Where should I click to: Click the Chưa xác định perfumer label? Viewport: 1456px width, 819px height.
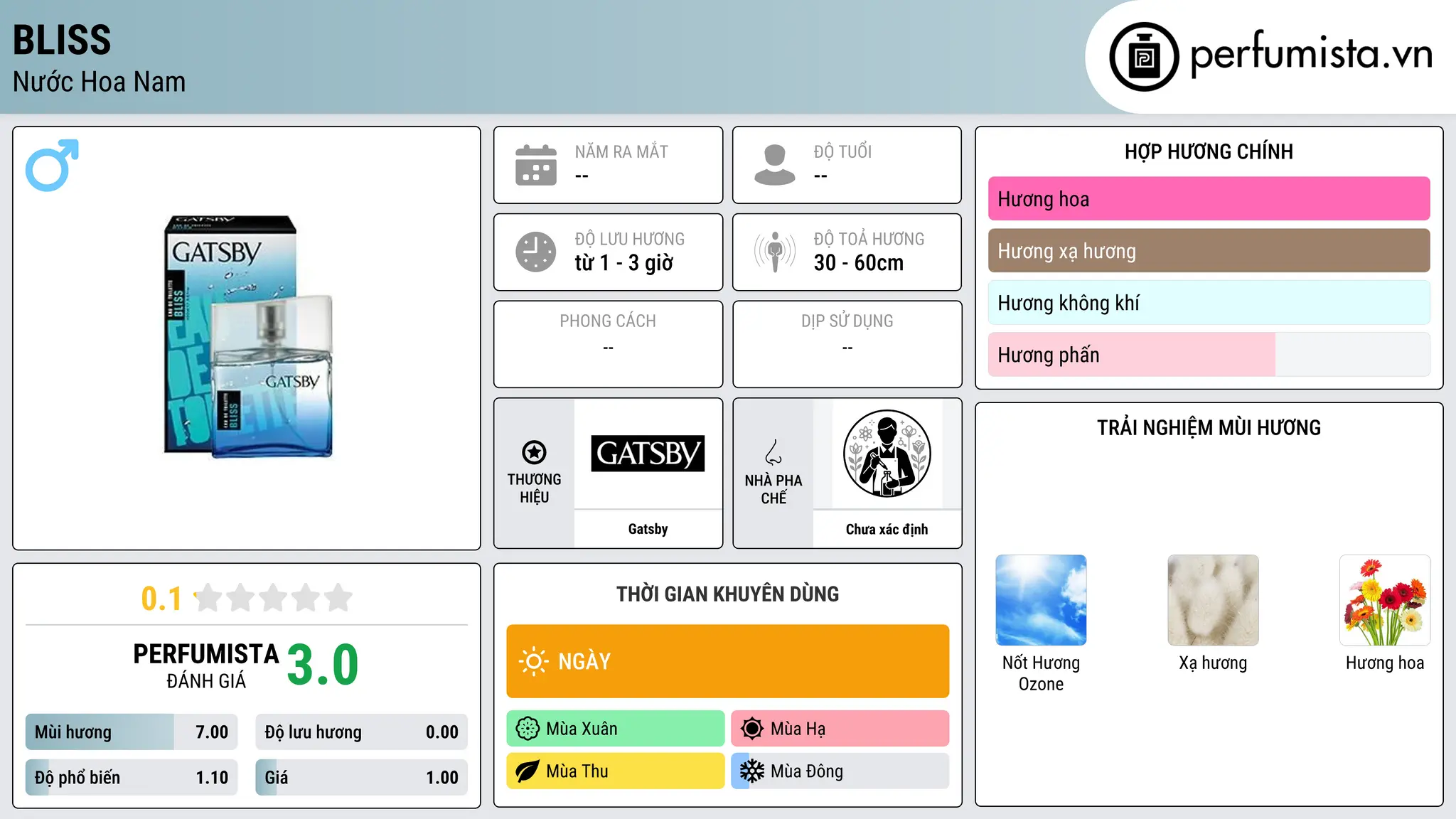[887, 529]
